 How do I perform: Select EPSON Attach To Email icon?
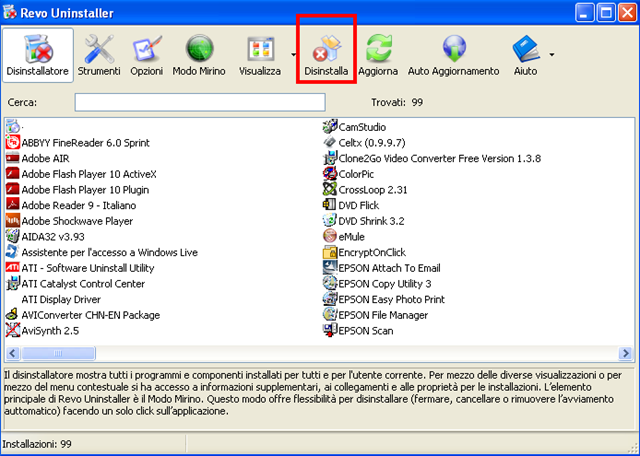click(329, 268)
